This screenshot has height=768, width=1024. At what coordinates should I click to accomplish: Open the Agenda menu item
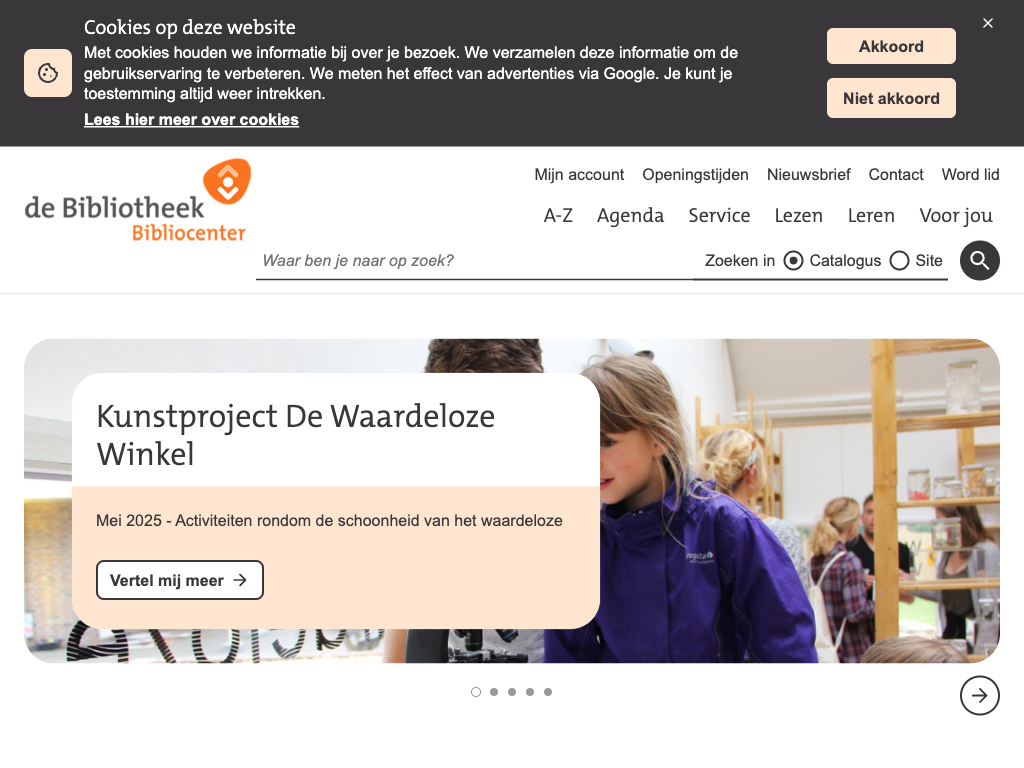click(630, 216)
